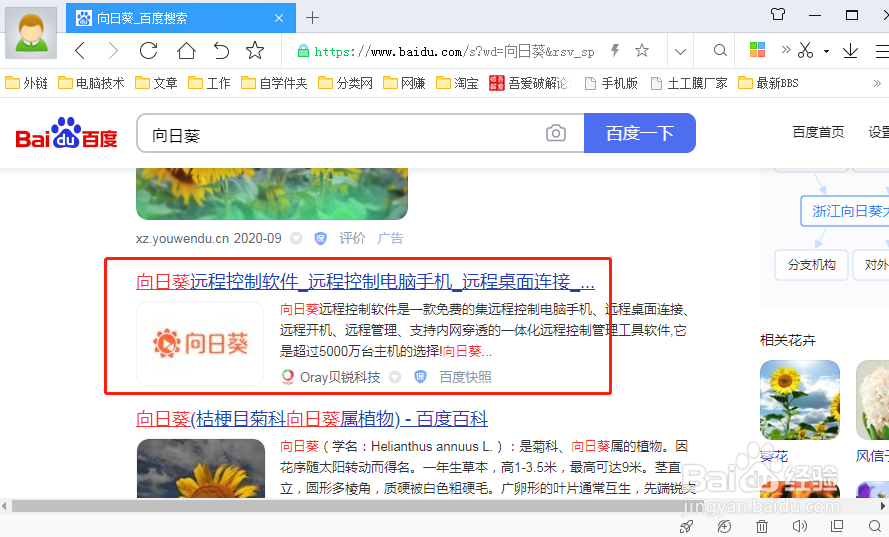Image resolution: width=889 pixels, height=537 pixels.
Task: Open the screenshot options small arrow
Action: pyautogui.click(x=827, y=51)
